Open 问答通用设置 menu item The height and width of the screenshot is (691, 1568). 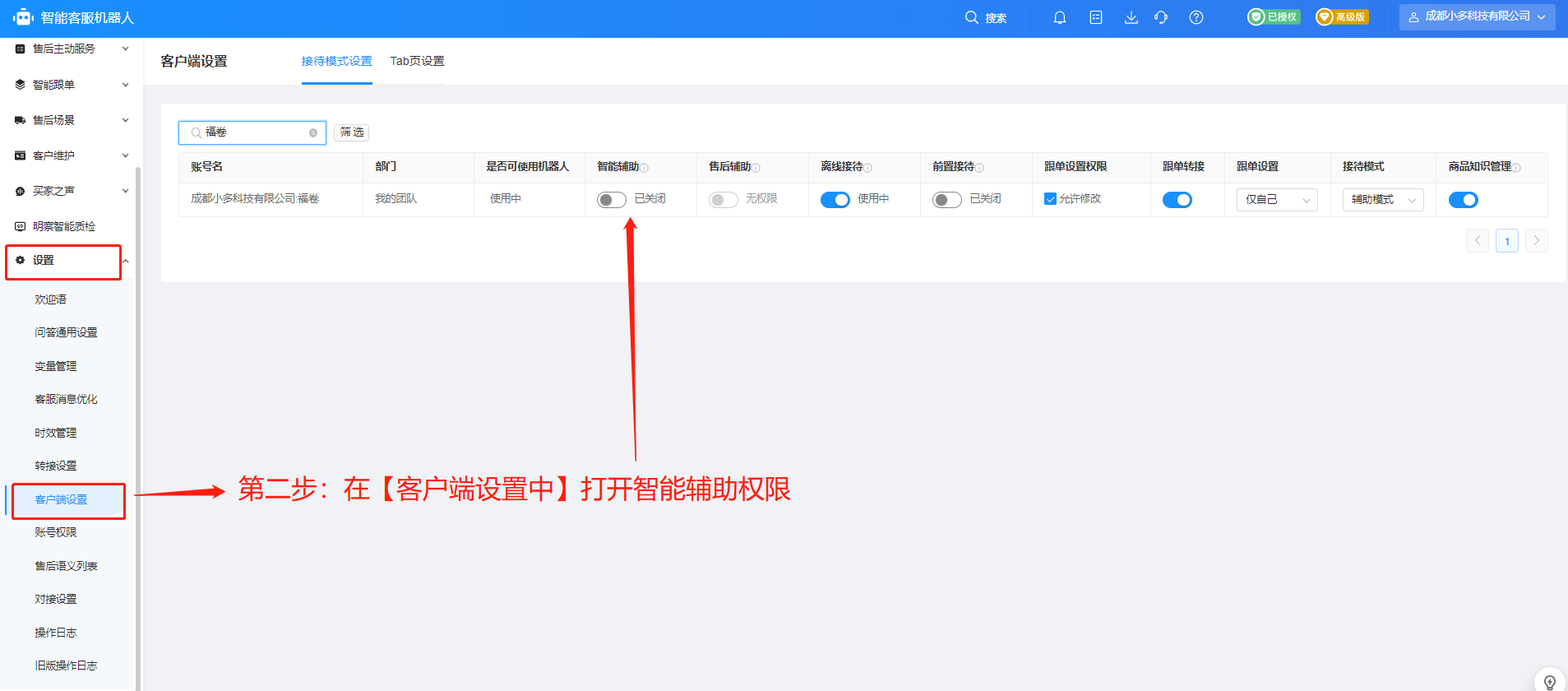[66, 333]
